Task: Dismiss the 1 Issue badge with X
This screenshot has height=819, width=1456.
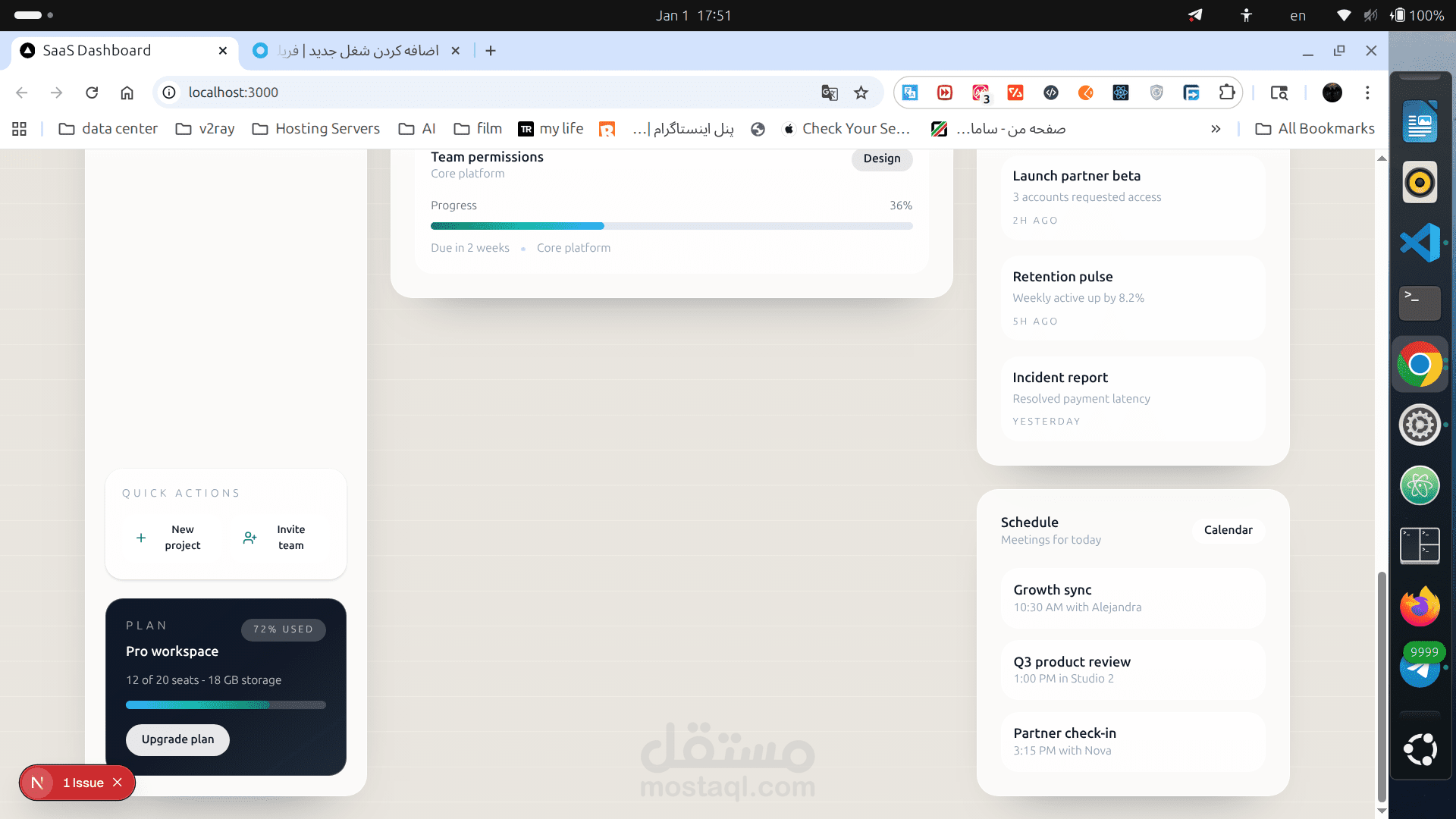Action: 118,783
